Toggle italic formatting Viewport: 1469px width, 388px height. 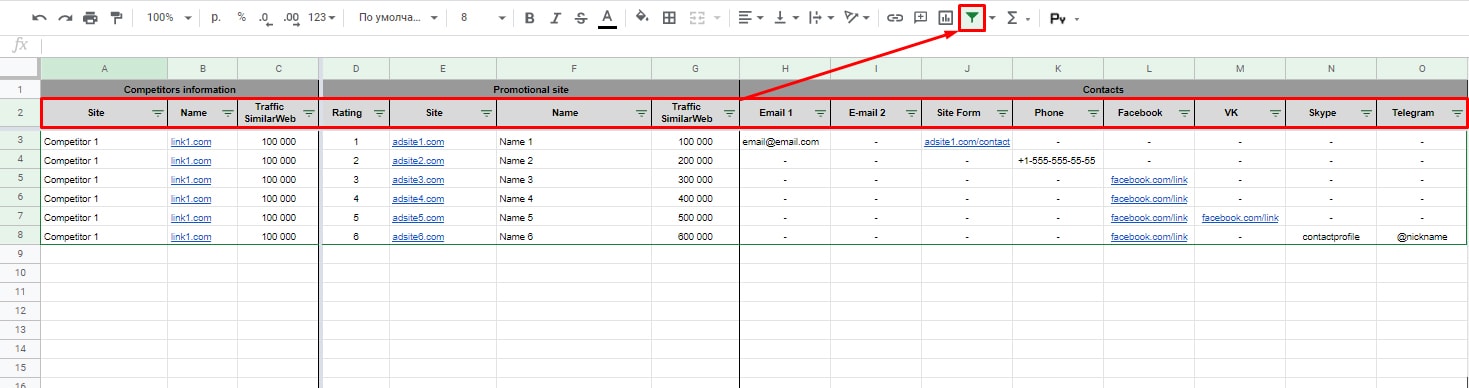[555, 18]
